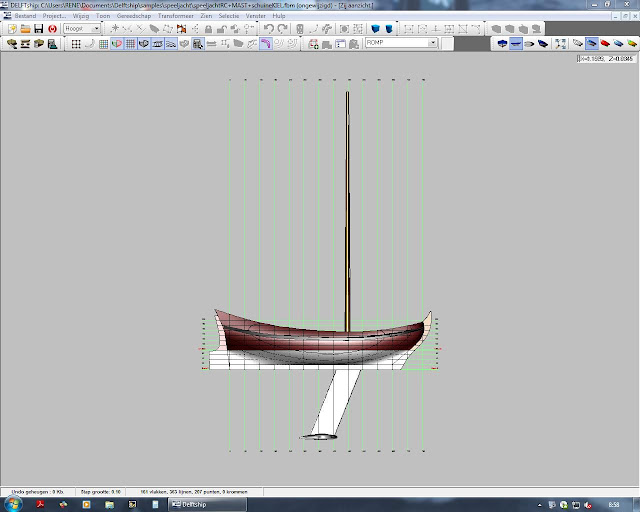Screen dimensions: 640x512
Task: Toggle the colored grid icon
Action: (x=103, y=44)
